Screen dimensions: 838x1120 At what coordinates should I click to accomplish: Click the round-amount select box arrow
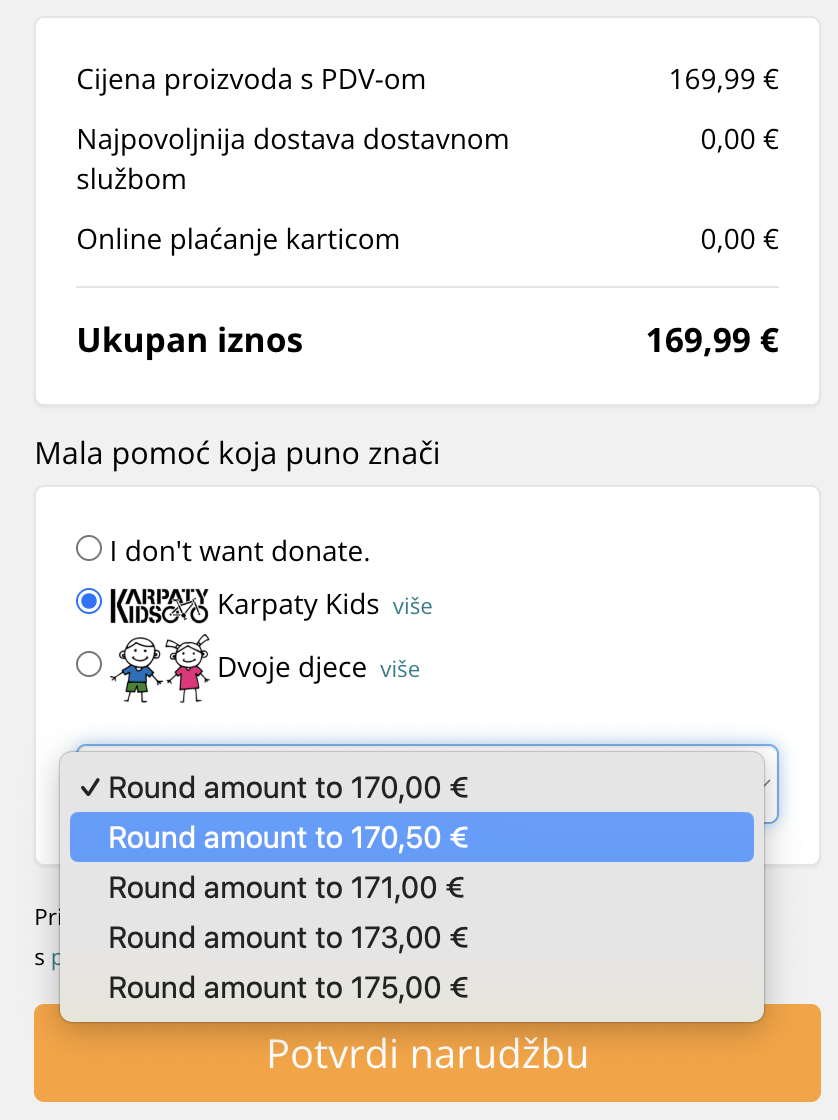pyautogui.click(x=768, y=784)
